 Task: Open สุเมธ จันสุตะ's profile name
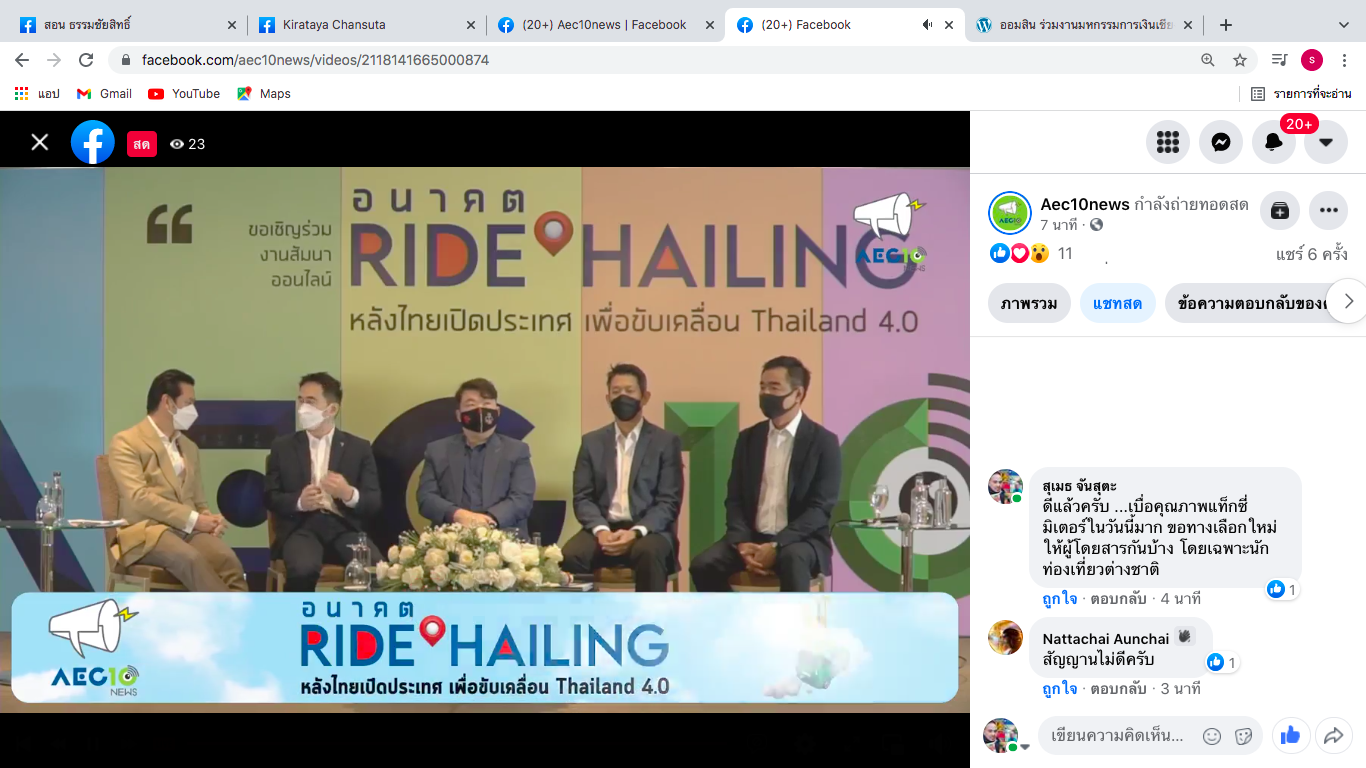click(1079, 487)
